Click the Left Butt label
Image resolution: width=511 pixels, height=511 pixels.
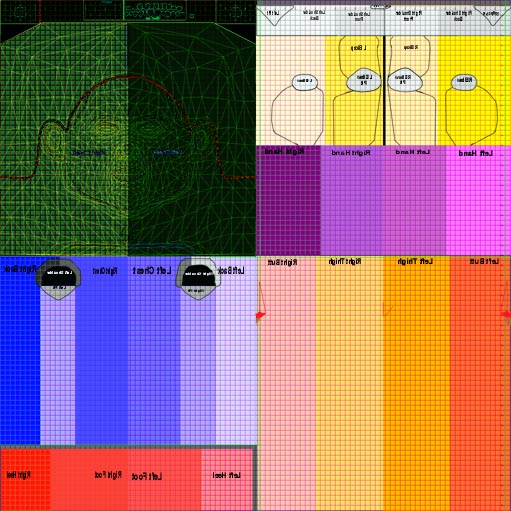coord(484,262)
